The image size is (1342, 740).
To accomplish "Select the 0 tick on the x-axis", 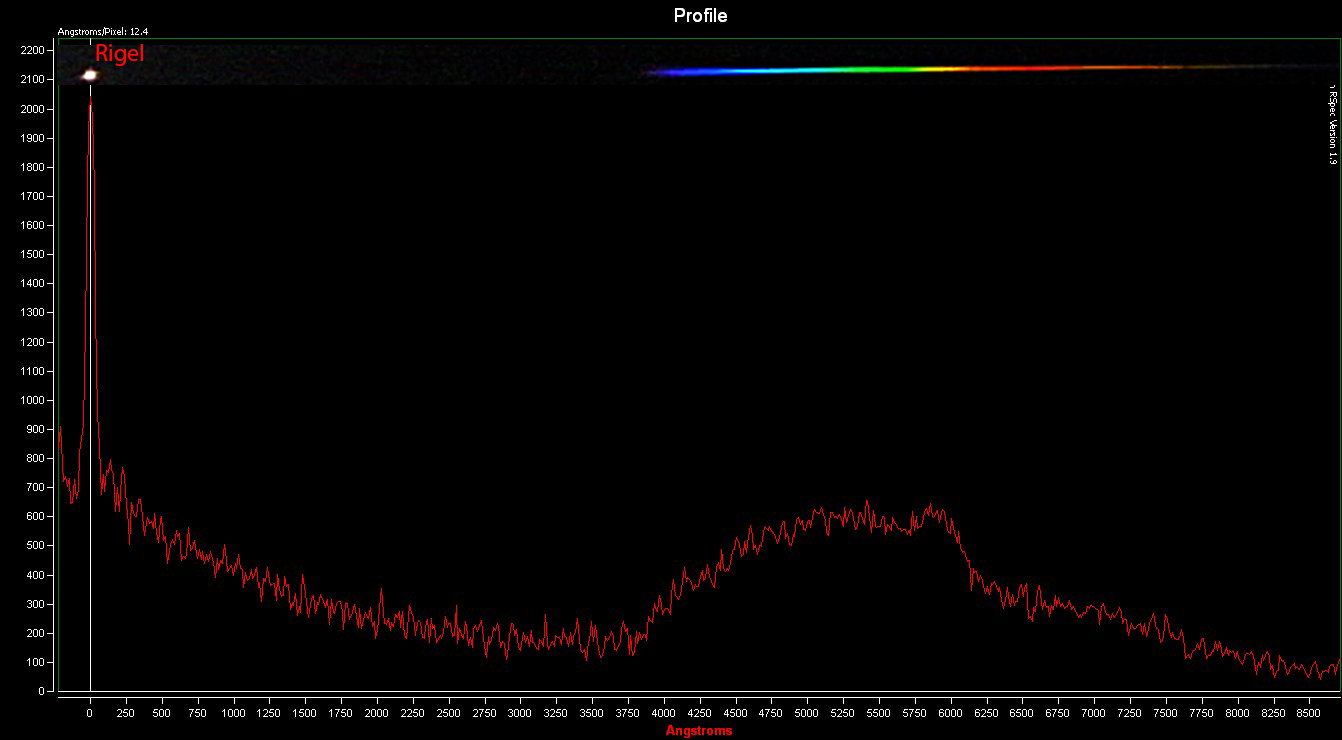I will click(91, 714).
